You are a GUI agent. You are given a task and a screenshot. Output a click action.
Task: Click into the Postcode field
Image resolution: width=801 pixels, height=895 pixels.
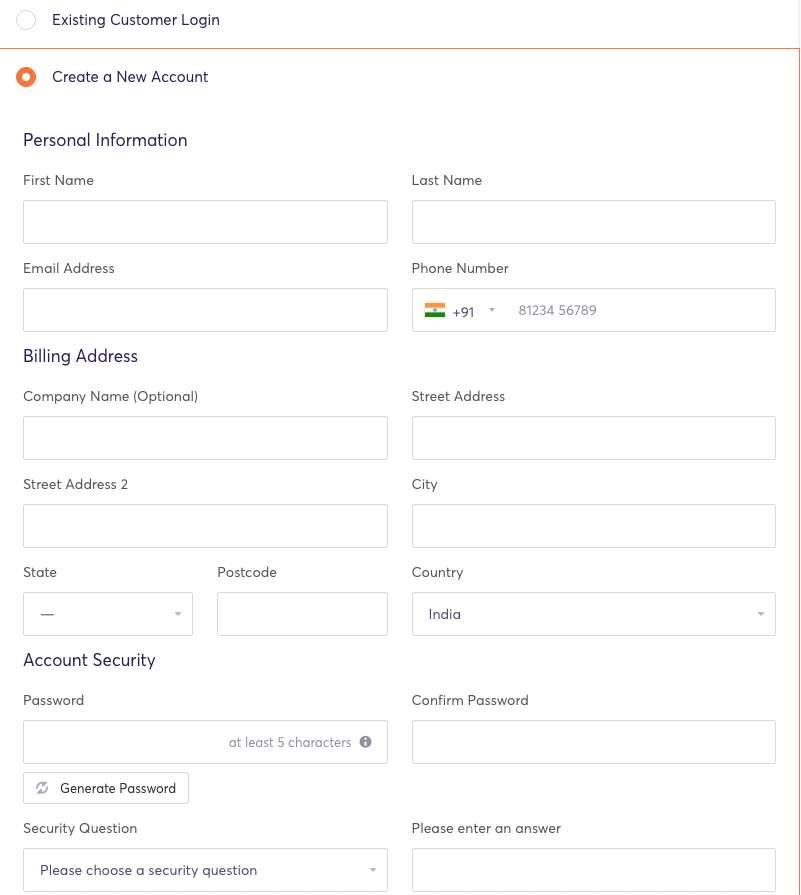coord(302,613)
